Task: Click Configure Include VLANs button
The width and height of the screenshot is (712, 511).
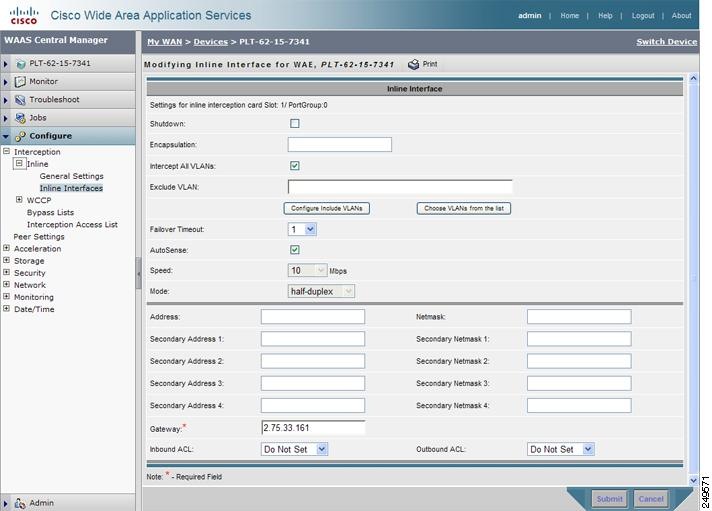Action: tap(326, 208)
